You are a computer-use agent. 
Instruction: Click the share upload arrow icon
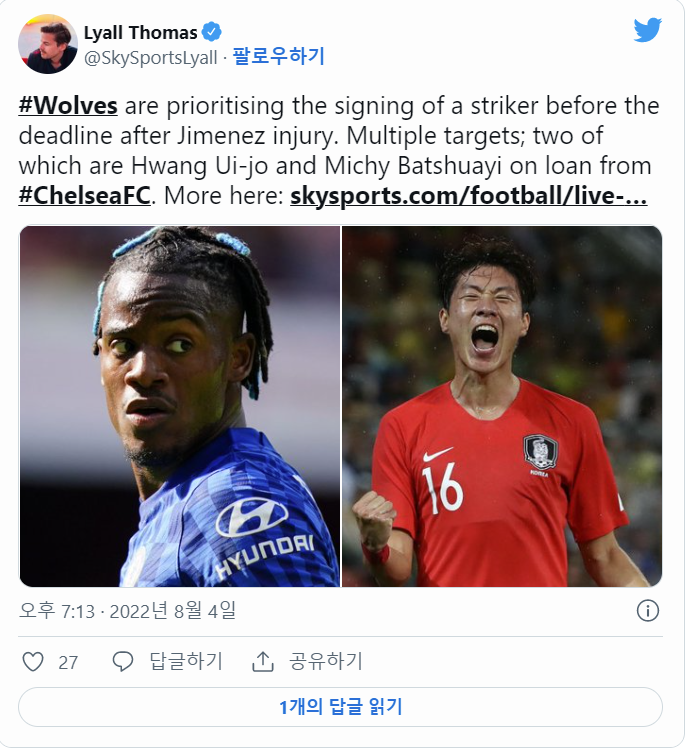pos(262,662)
